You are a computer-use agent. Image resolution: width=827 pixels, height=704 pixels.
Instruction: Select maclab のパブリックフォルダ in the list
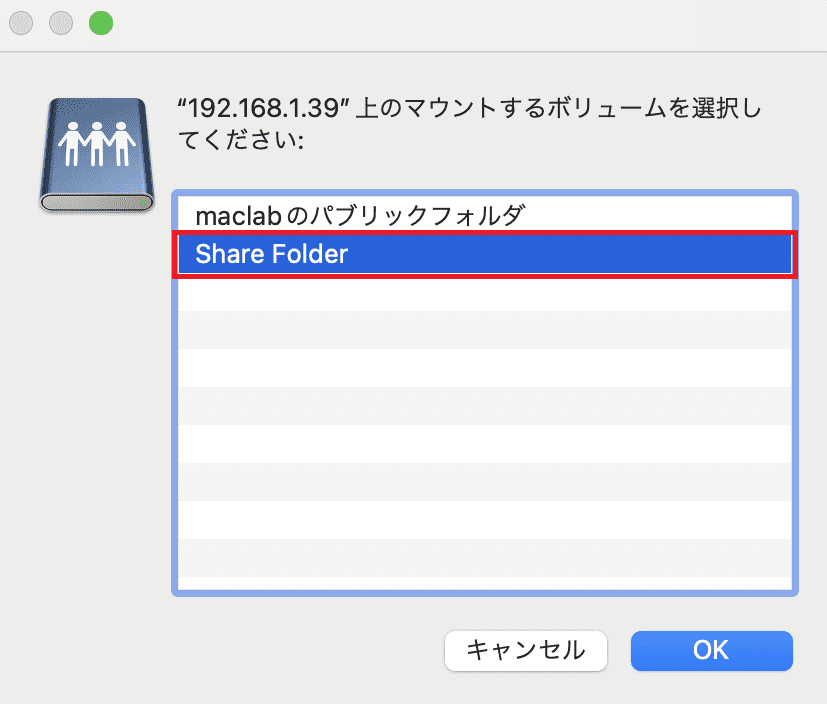[485, 215]
